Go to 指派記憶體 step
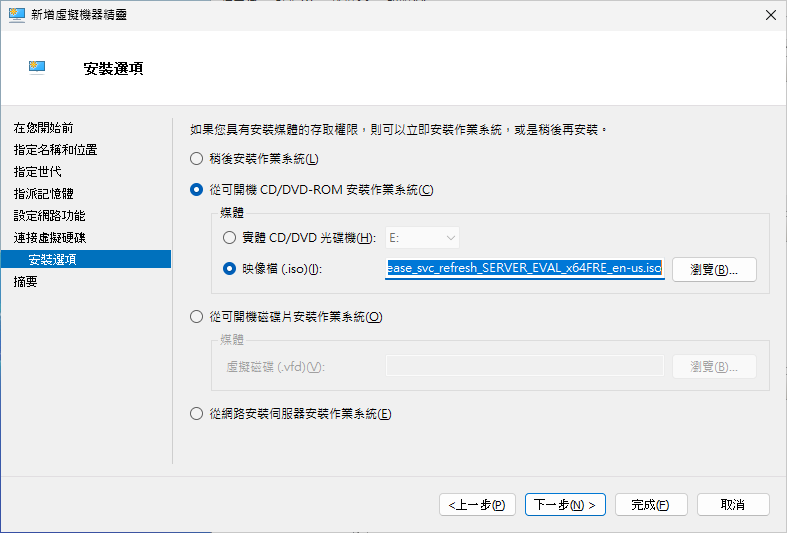This screenshot has height=533, width=787. (44, 194)
